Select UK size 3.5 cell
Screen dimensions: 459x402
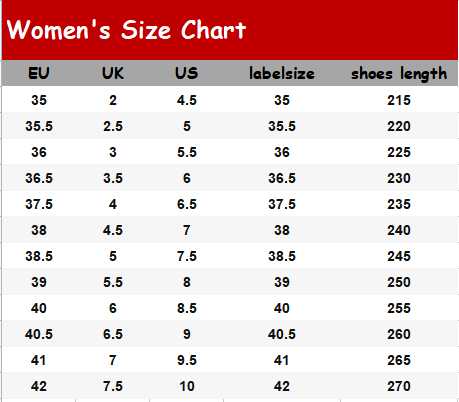point(113,178)
